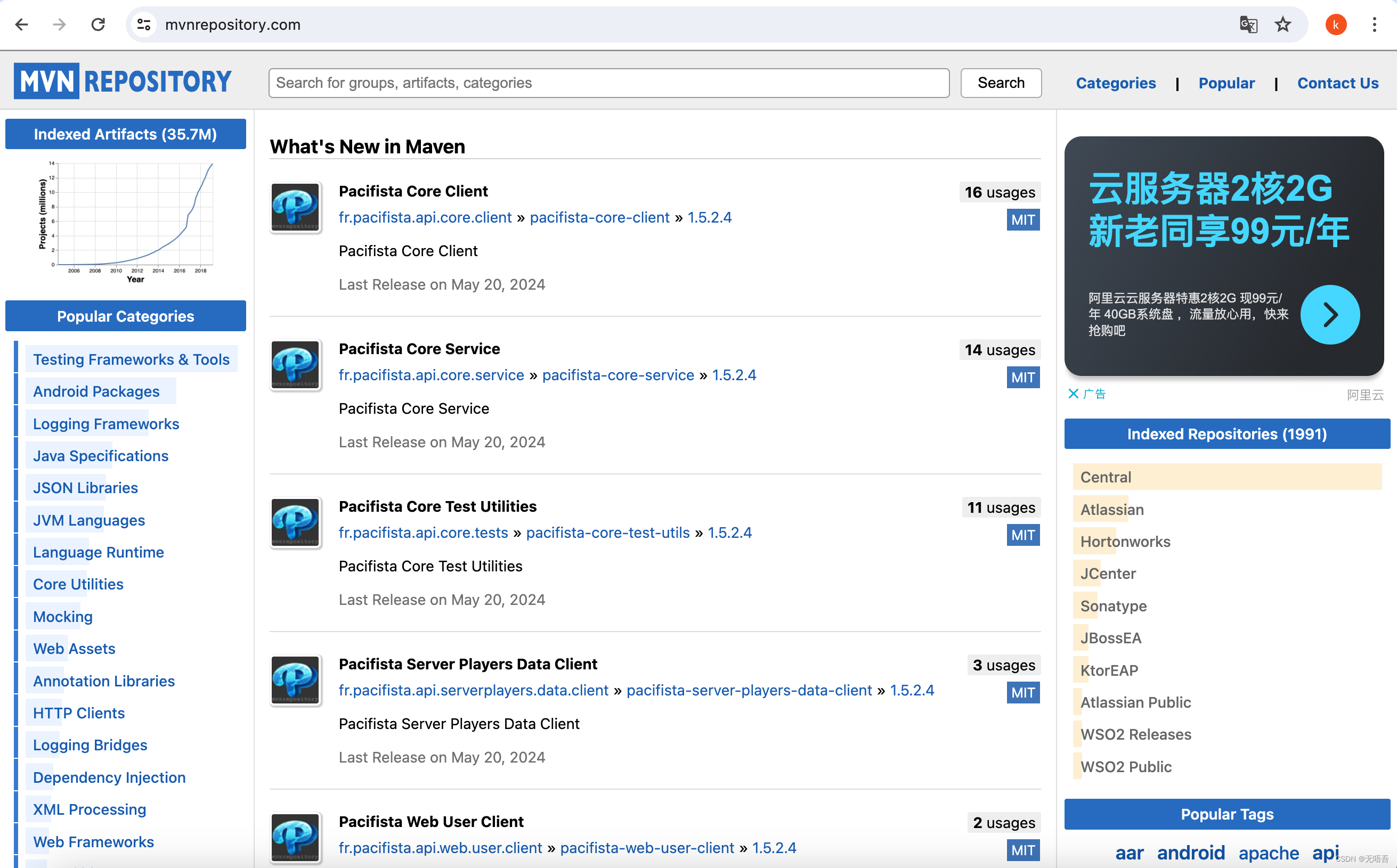The image size is (1397, 868).
Task: Click the MVN Repository logo
Action: click(x=123, y=80)
